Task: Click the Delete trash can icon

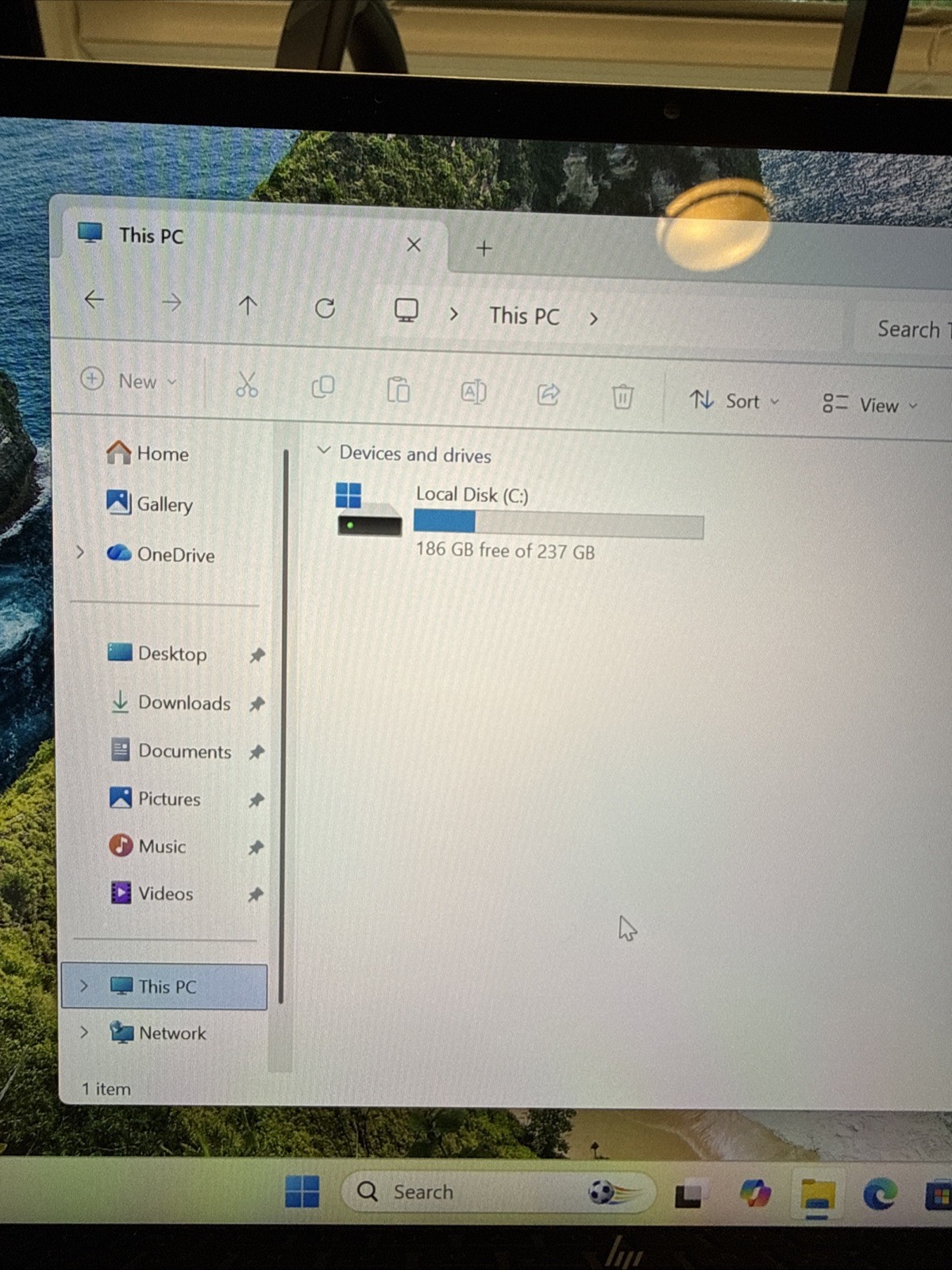Action: coord(622,396)
